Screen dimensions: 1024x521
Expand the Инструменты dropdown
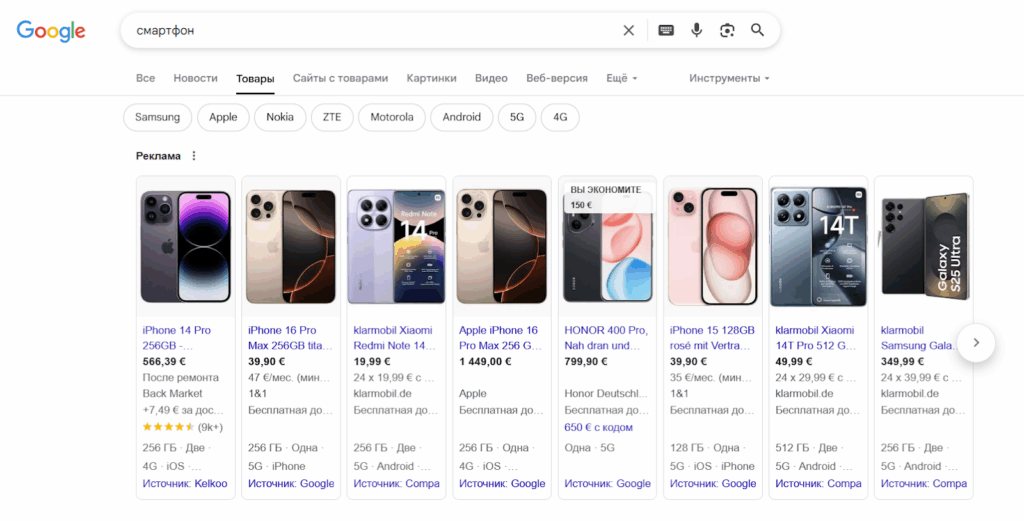pyautogui.click(x=729, y=78)
